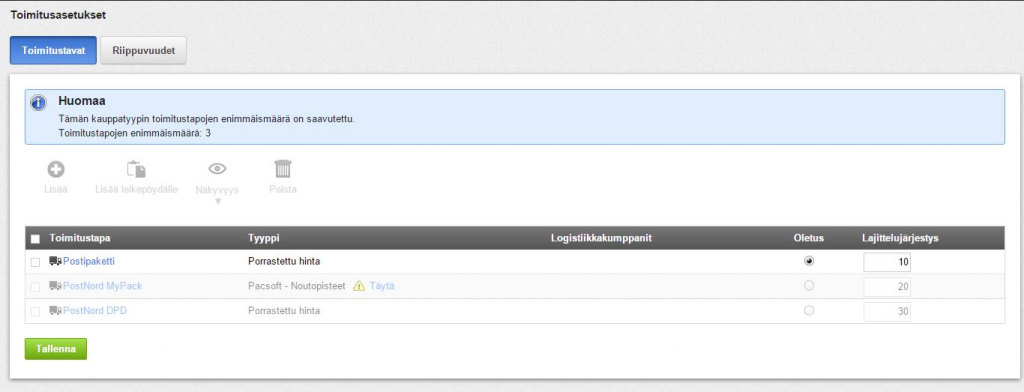Image resolution: width=1024 pixels, height=392 pixels.
Task: Switch to the Riippuvuudet tab
Action: [x=144, y=50]
